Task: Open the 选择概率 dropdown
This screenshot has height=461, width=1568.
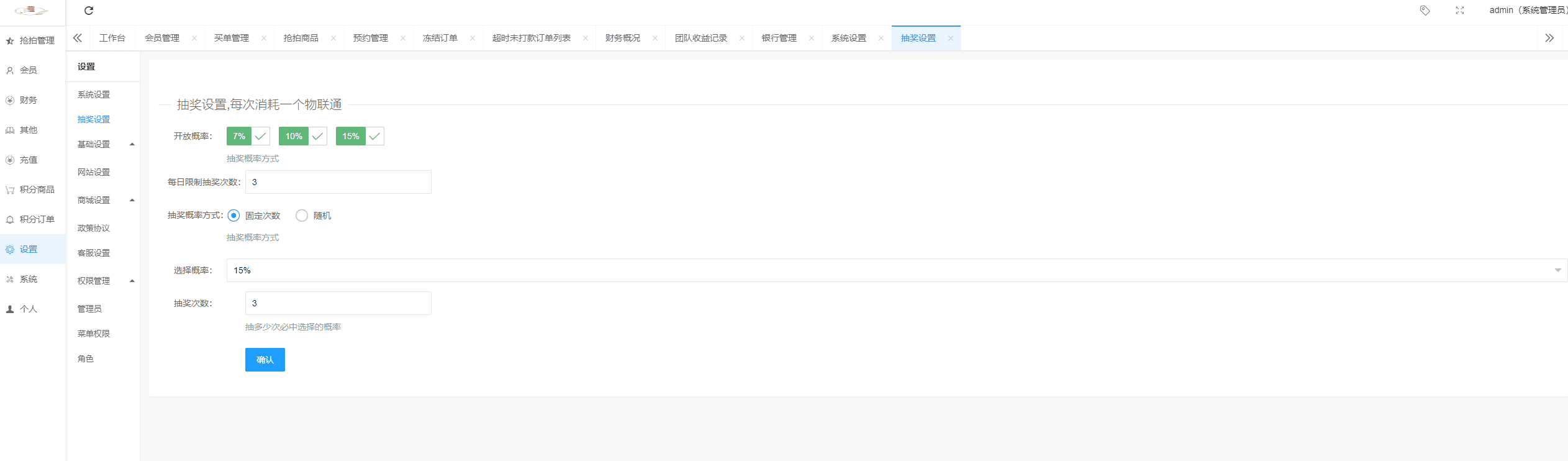Action: click(x=896, y=270)
